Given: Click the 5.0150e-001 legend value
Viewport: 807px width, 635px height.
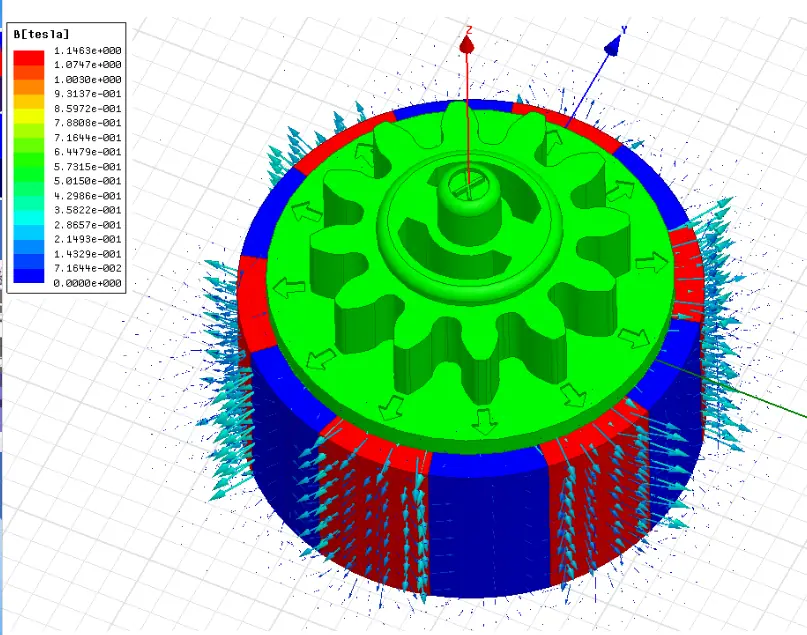Looking at the screenshot, I should (x=87, y=181).
